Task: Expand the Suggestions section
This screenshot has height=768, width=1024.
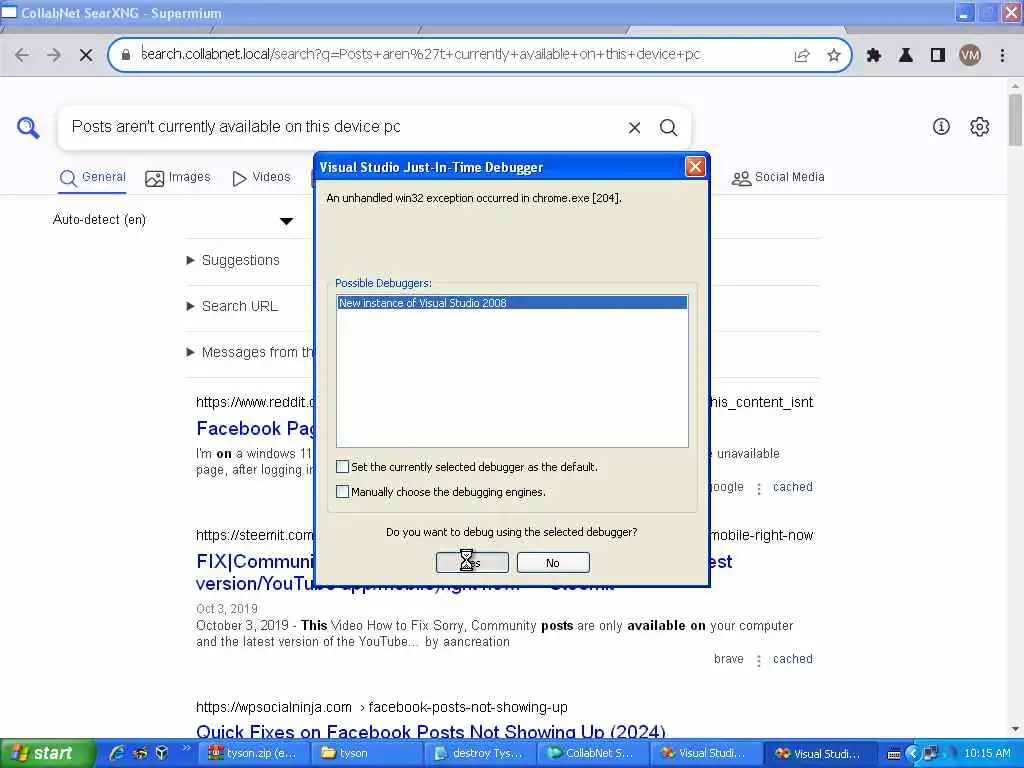Action: [x=234, y=260]
